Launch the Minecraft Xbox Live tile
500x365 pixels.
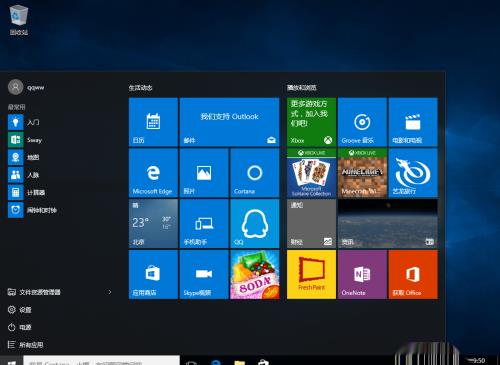coord(362,173)
